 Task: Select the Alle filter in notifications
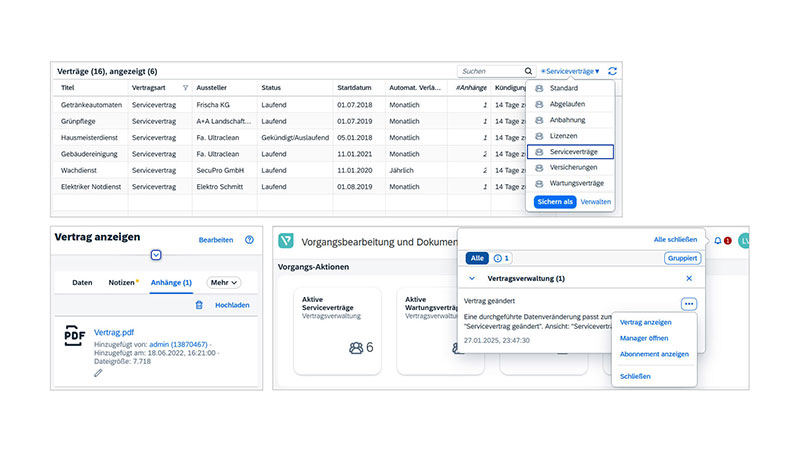477,258
